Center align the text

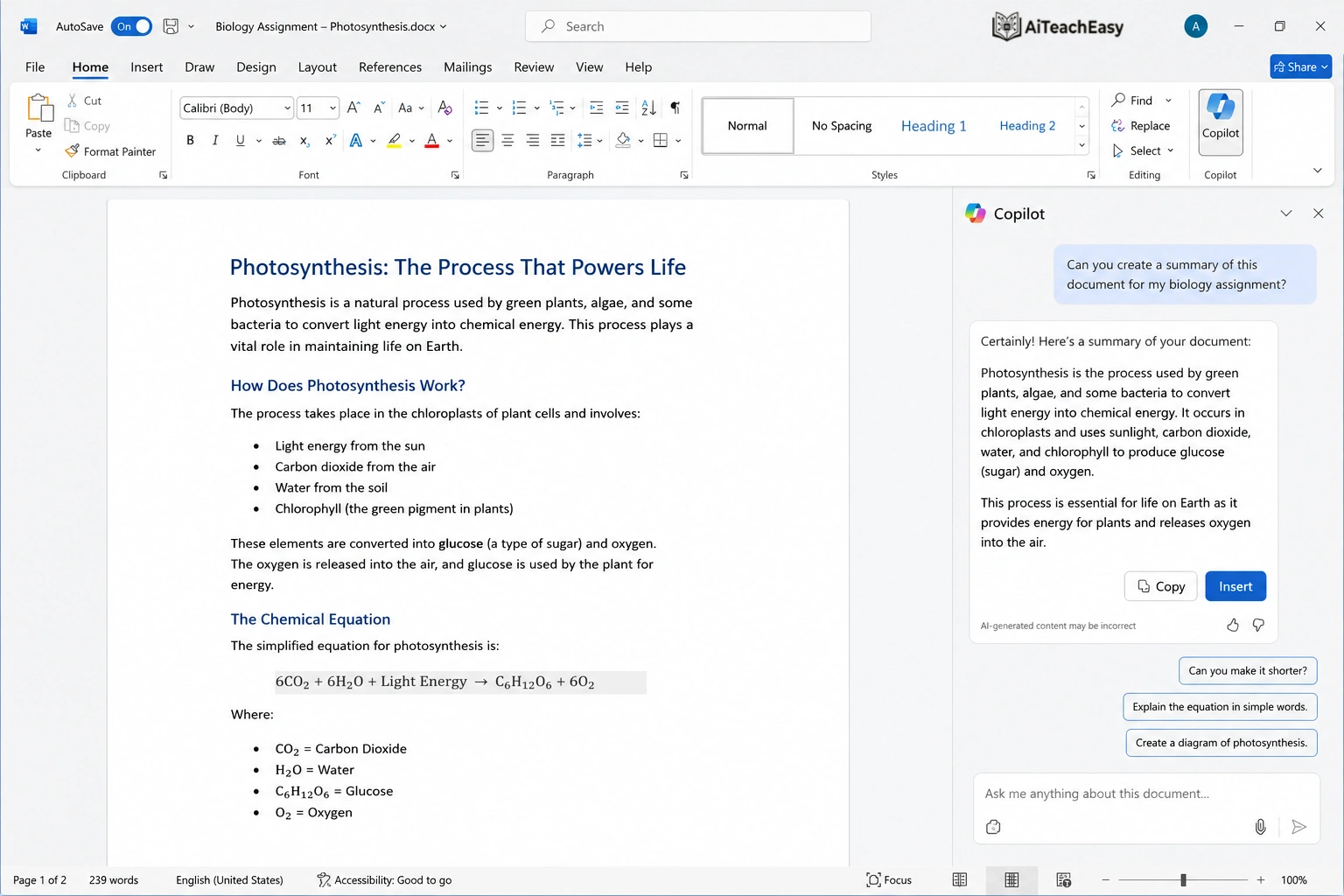[507, 141]
